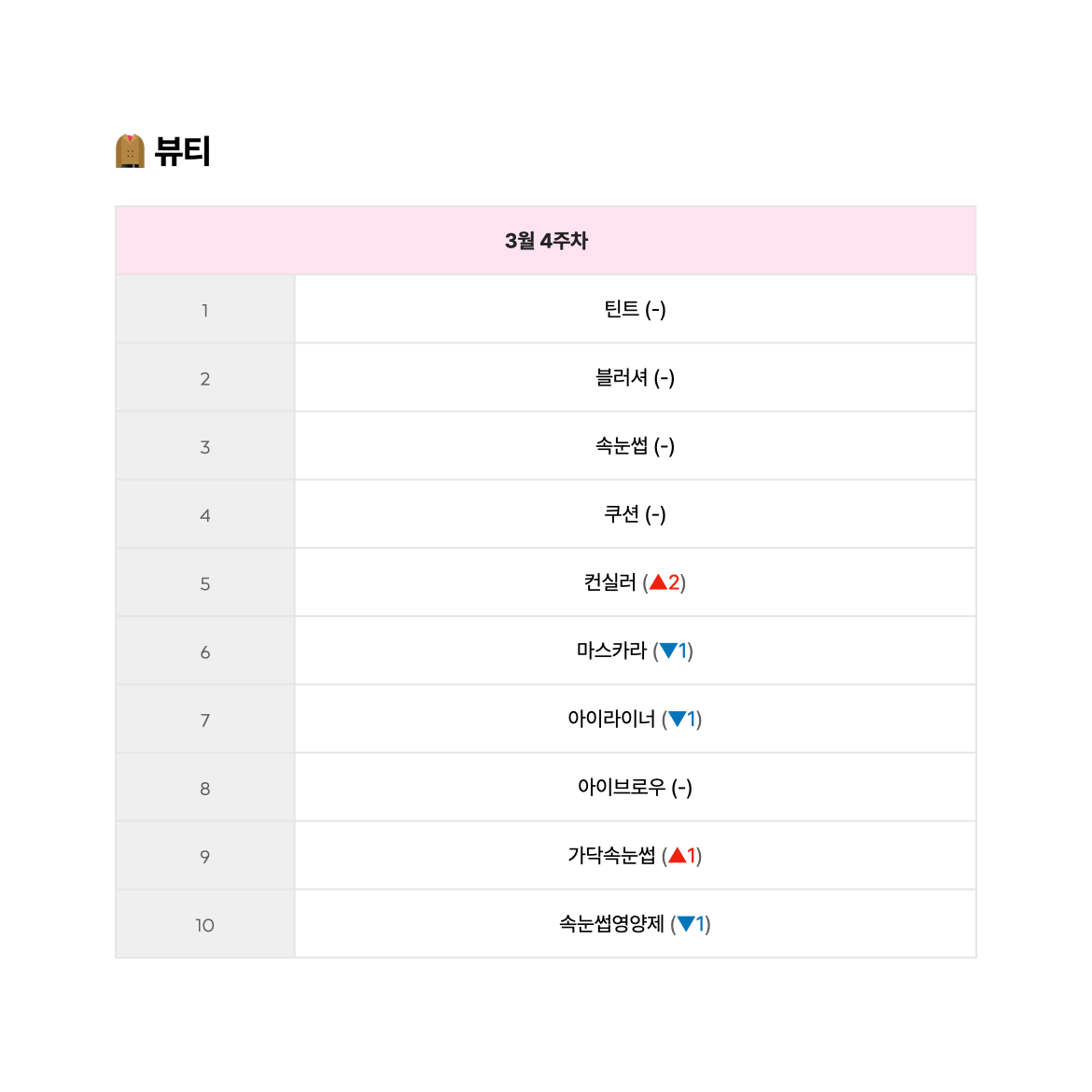Click the 아이브로우 keyword in rank 8
Viewport: 1092px width, 1092px height.
click(x=622, y=787)
